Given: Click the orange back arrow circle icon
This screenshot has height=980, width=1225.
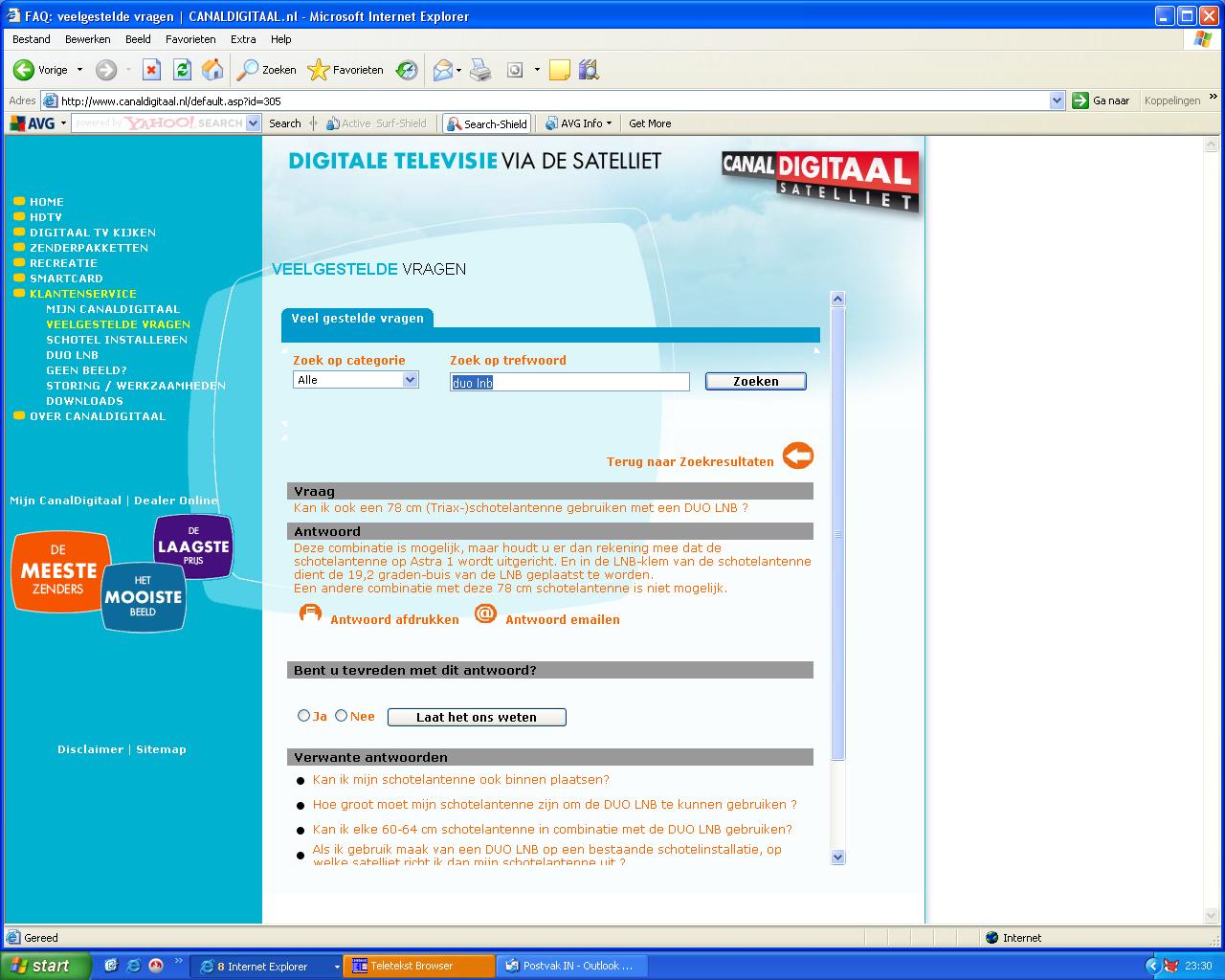Looking at the screenshot, I should pyautogui.click(x=798, y=456).
